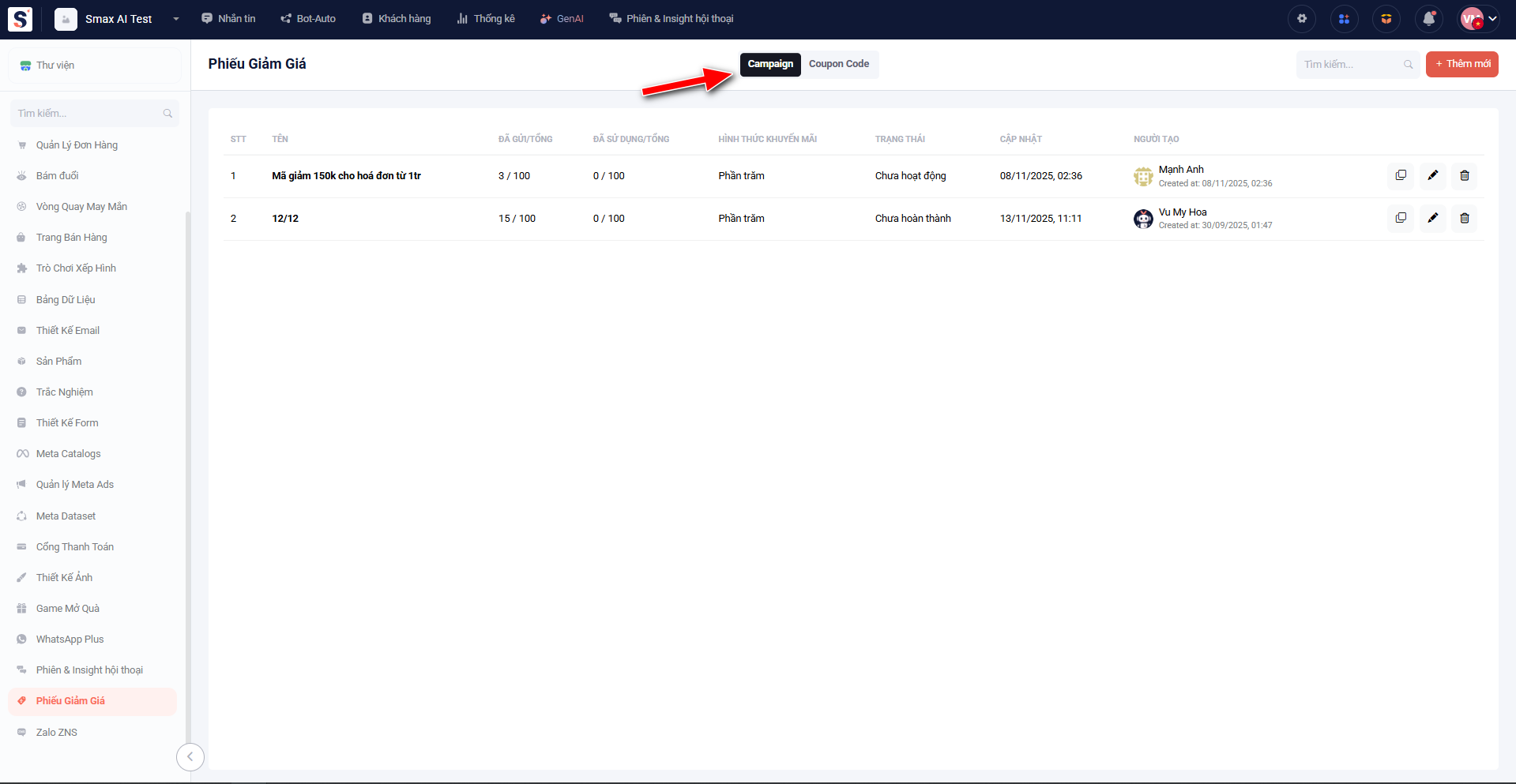The width and height of the screenshot is (1516, 784).
Task: Click the 'Thêm mới' button
Action: point(1461,64)
